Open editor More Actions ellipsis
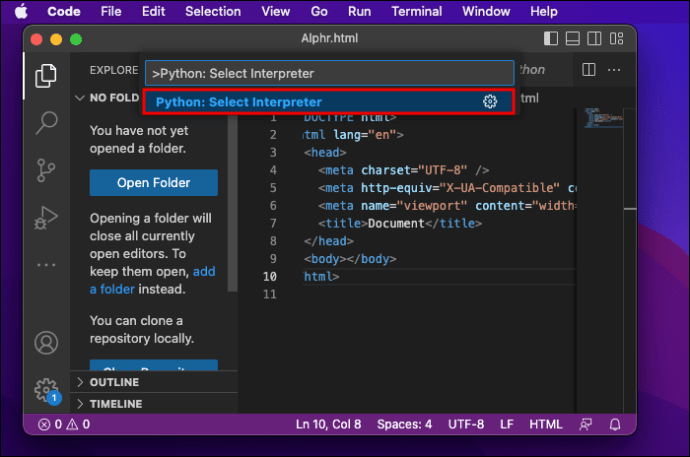Image resolution: width=690 pixels, height=457 pixels. tap(614, 69)
